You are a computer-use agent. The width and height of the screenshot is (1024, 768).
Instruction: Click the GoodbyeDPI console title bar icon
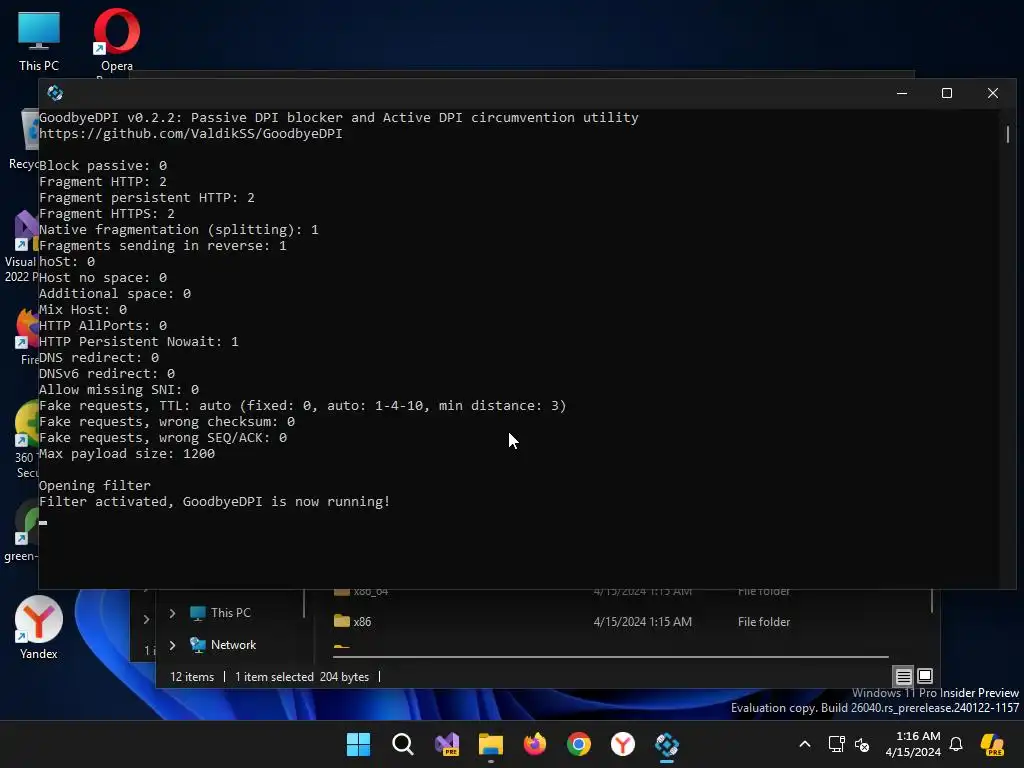coord(56,93)
